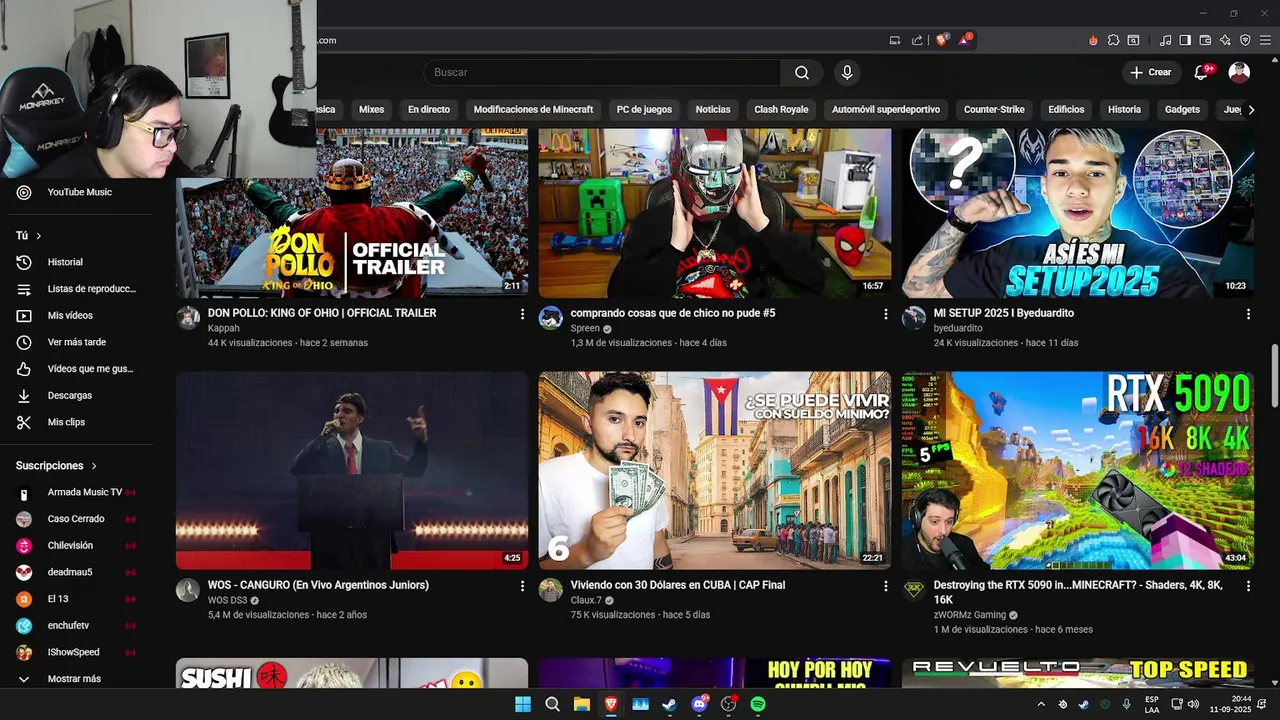Viewport: 1280px width, 720px height.
Task: Open the Brave Wallet icon
Action: [1205, 40]
